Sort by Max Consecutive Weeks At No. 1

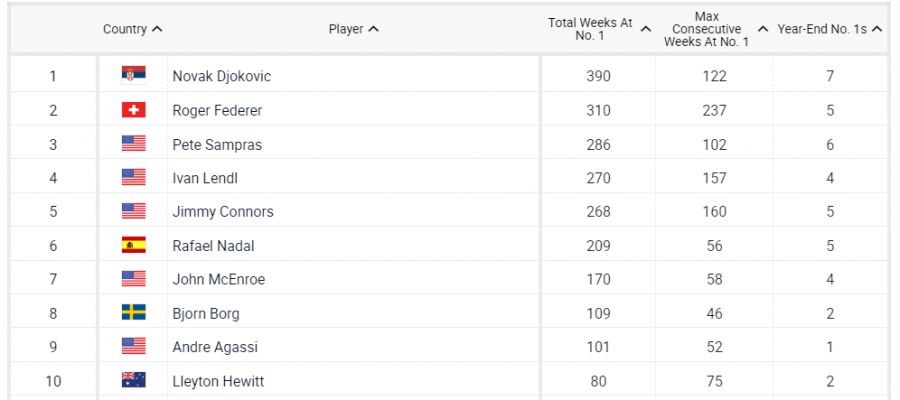click(x=714, y=29)
